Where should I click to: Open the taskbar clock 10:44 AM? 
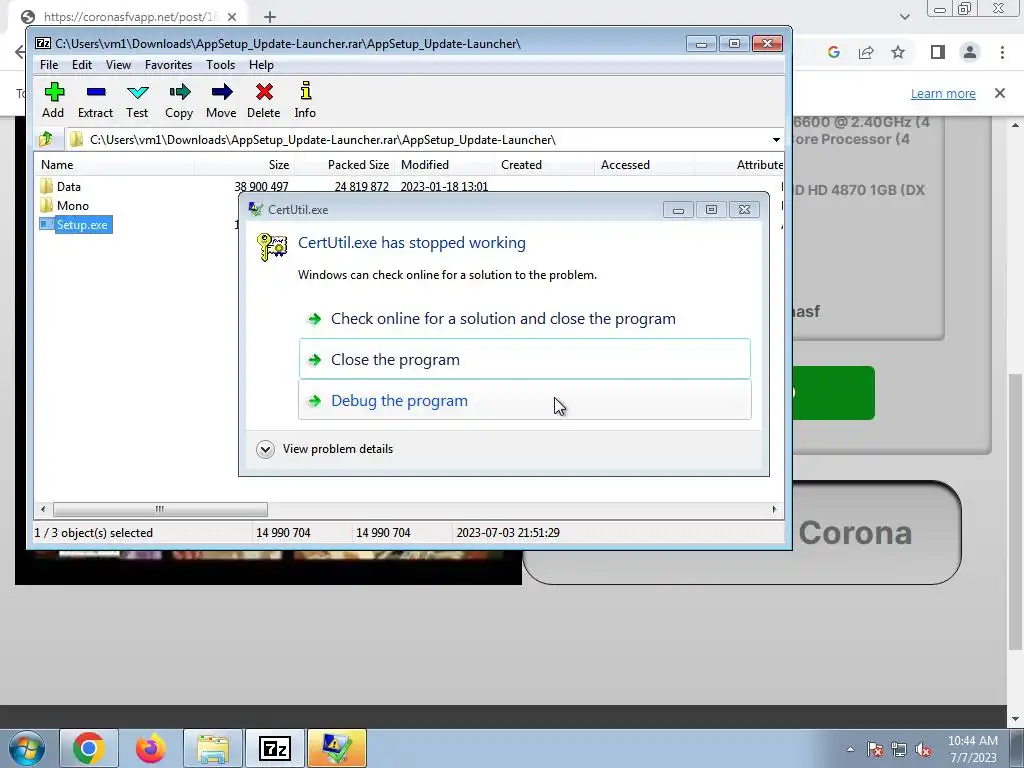tap(972, 749)
